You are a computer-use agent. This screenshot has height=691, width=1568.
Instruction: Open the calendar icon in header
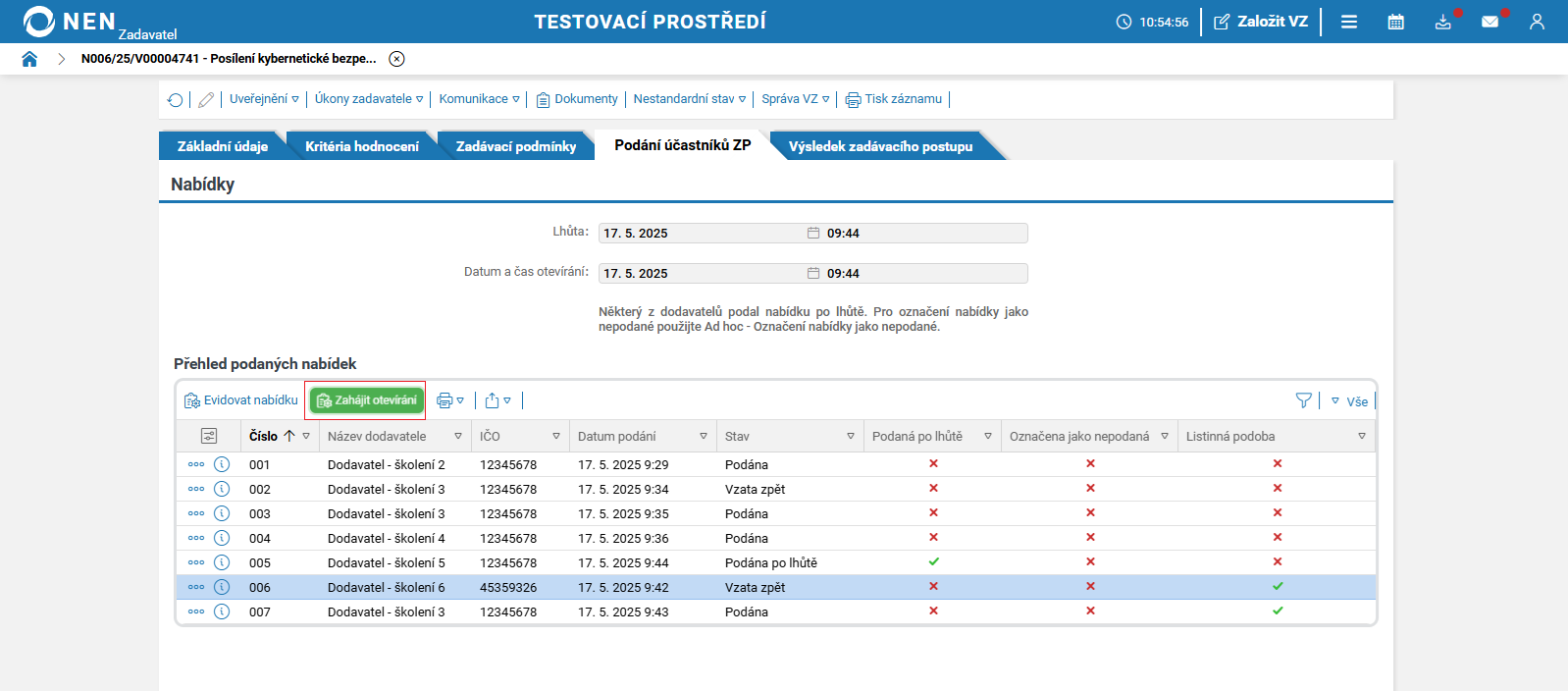click(1395, 22)
